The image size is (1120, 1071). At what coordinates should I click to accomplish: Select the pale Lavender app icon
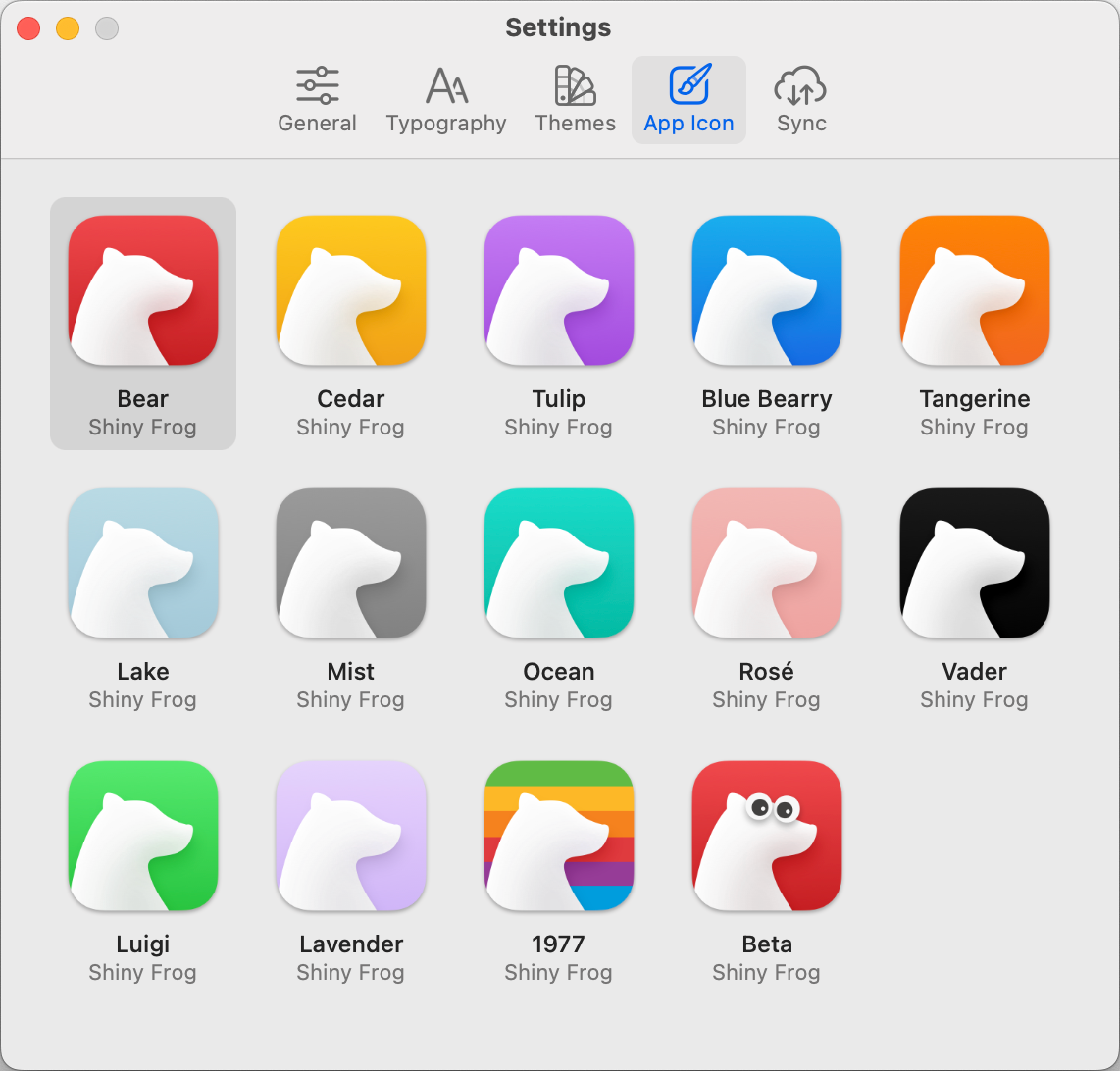coord(351,837)
